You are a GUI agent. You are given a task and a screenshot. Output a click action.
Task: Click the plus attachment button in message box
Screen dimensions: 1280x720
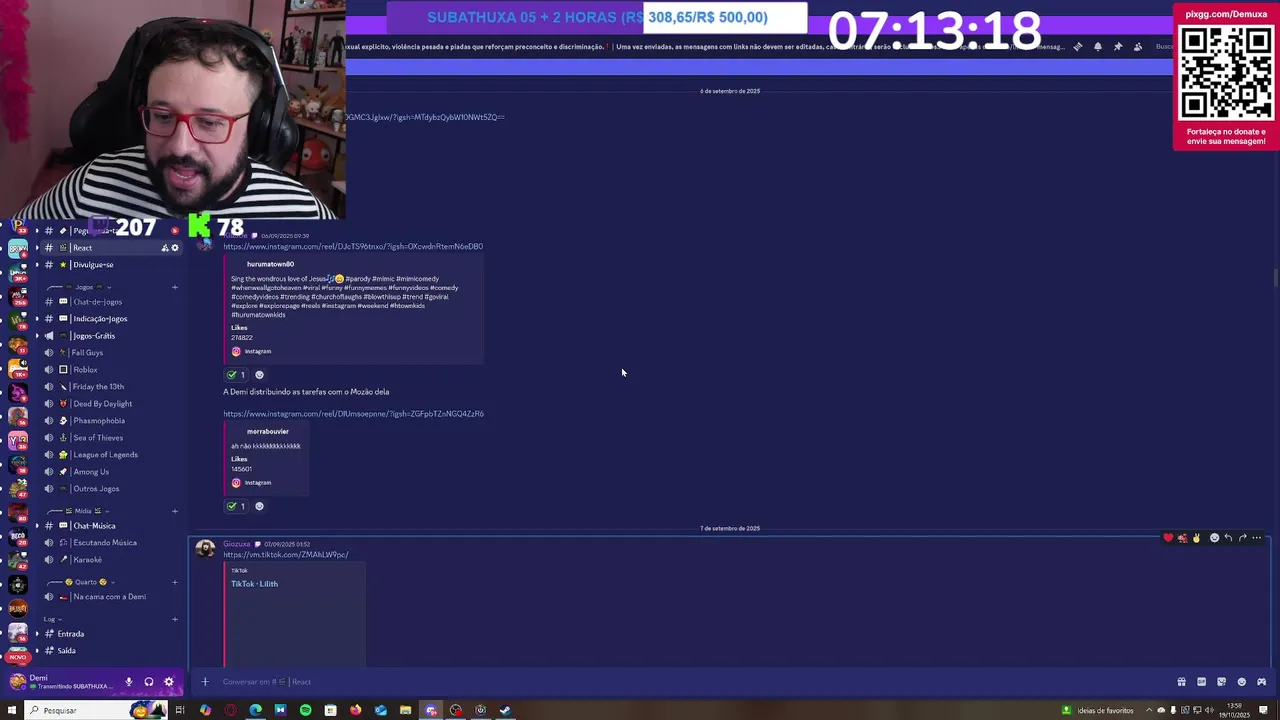click(205, 682)
